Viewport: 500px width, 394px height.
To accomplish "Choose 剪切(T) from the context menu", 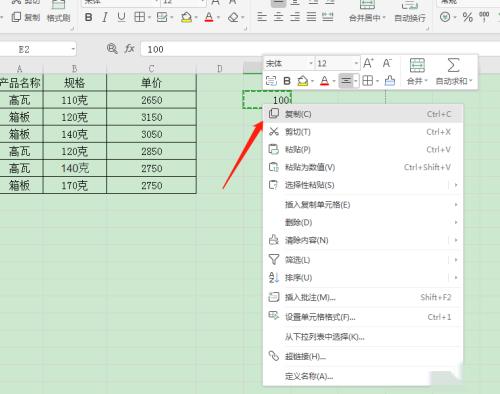I will pos(363,132).
